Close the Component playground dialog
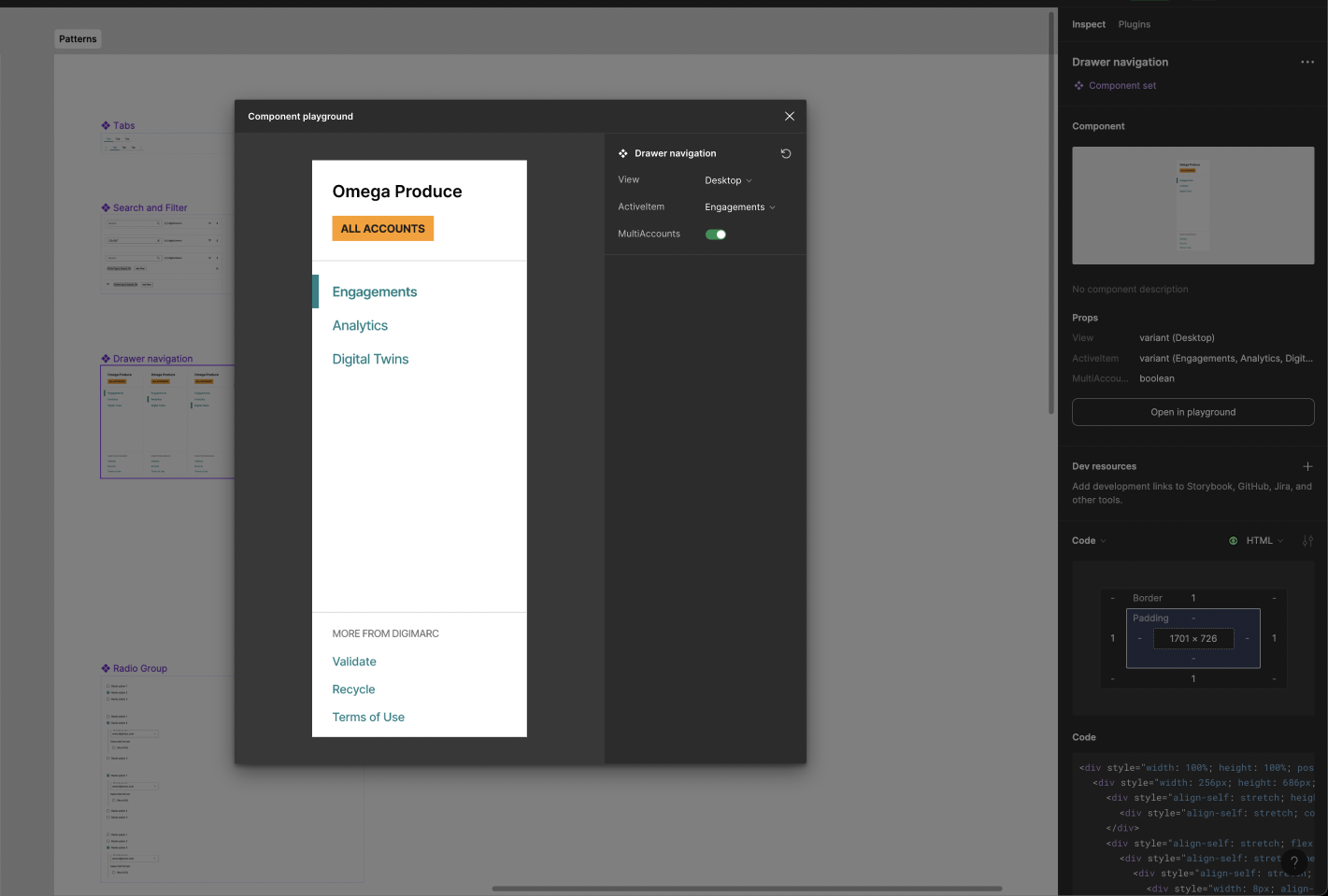The image size is (1328, 896). pos(790,116)
